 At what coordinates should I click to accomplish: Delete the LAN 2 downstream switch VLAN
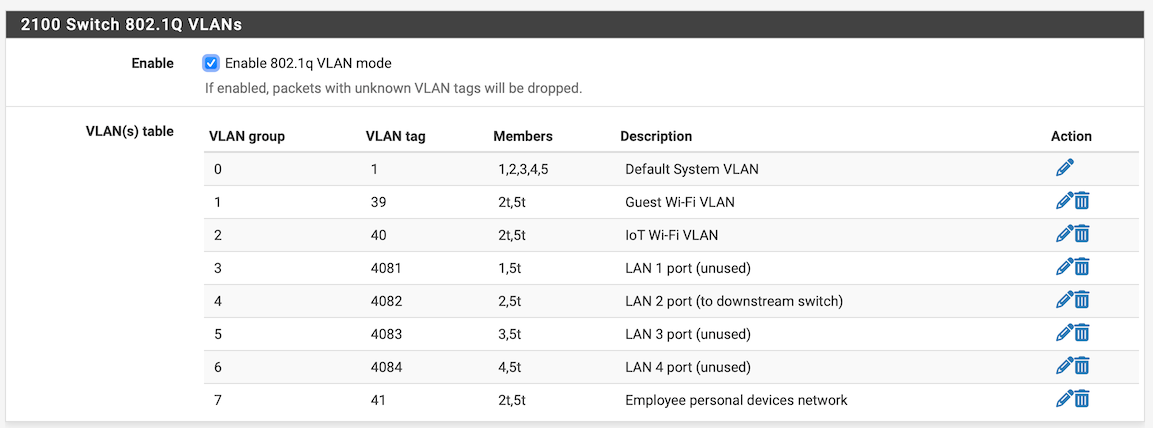1082,300
